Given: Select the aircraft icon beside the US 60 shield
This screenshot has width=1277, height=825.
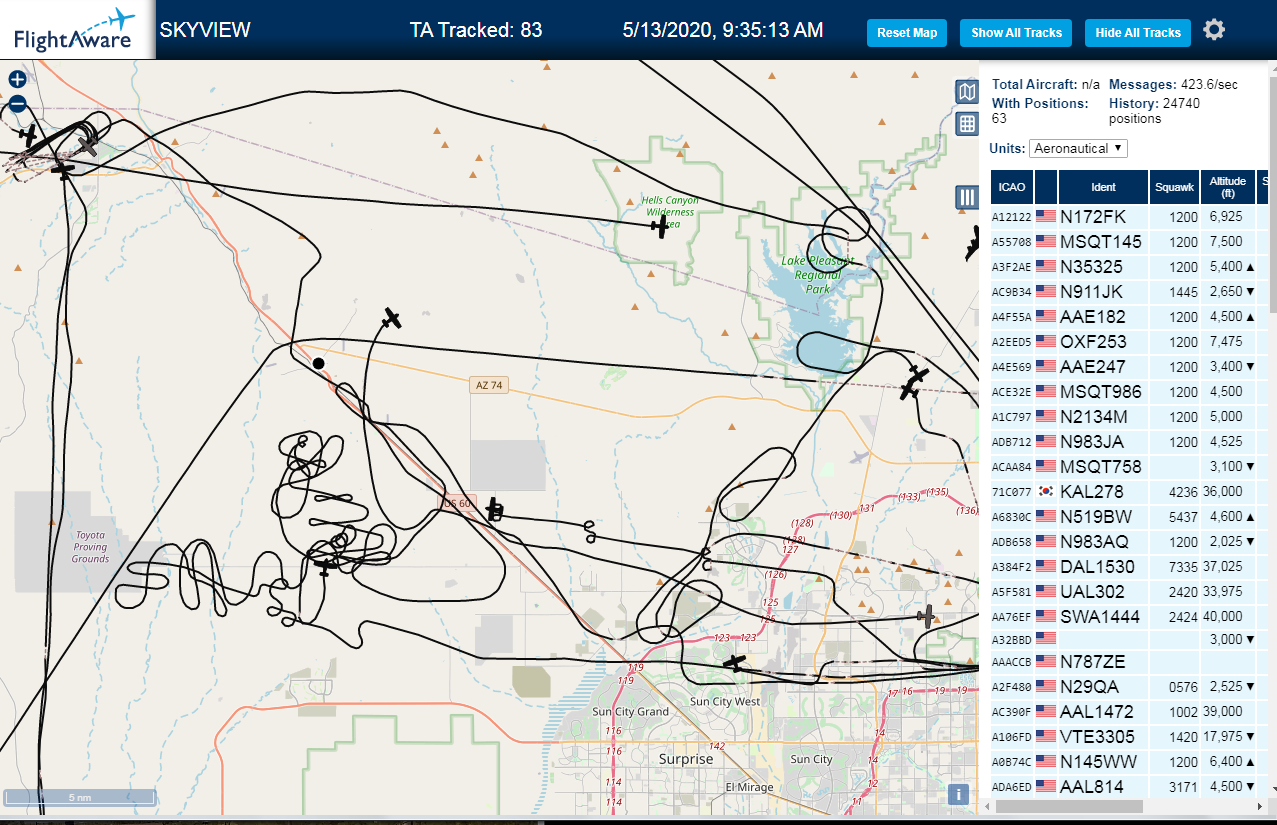Looking at the screenshot, I should coord(494,511).
